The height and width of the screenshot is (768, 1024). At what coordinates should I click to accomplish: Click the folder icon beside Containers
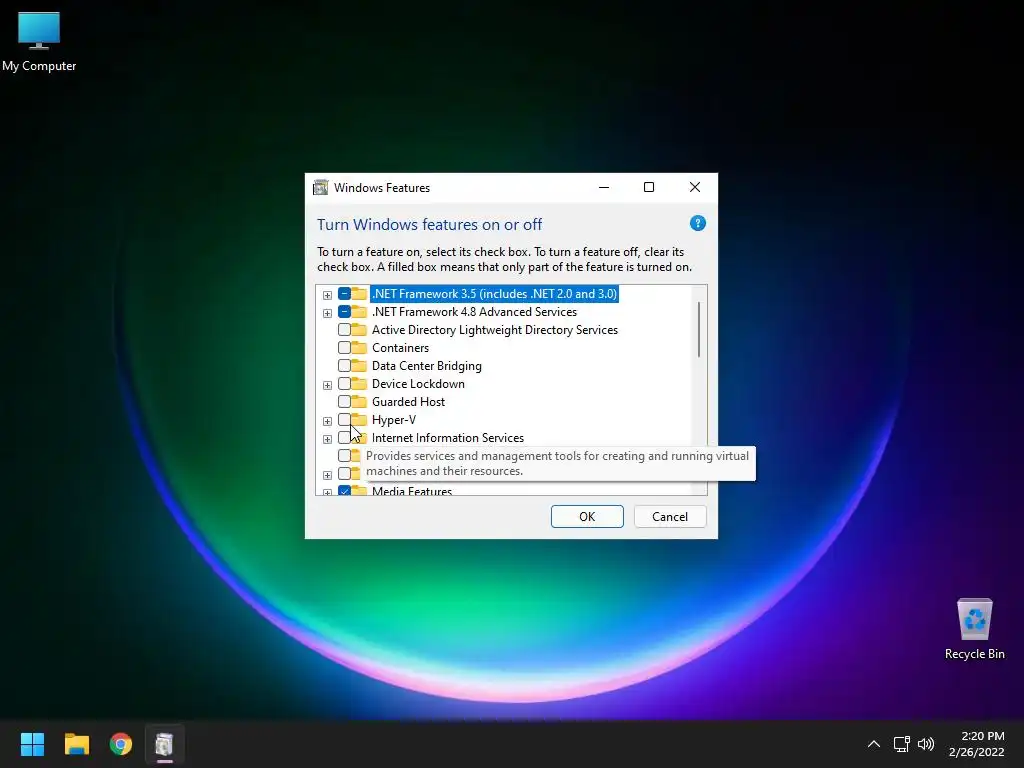359,347
